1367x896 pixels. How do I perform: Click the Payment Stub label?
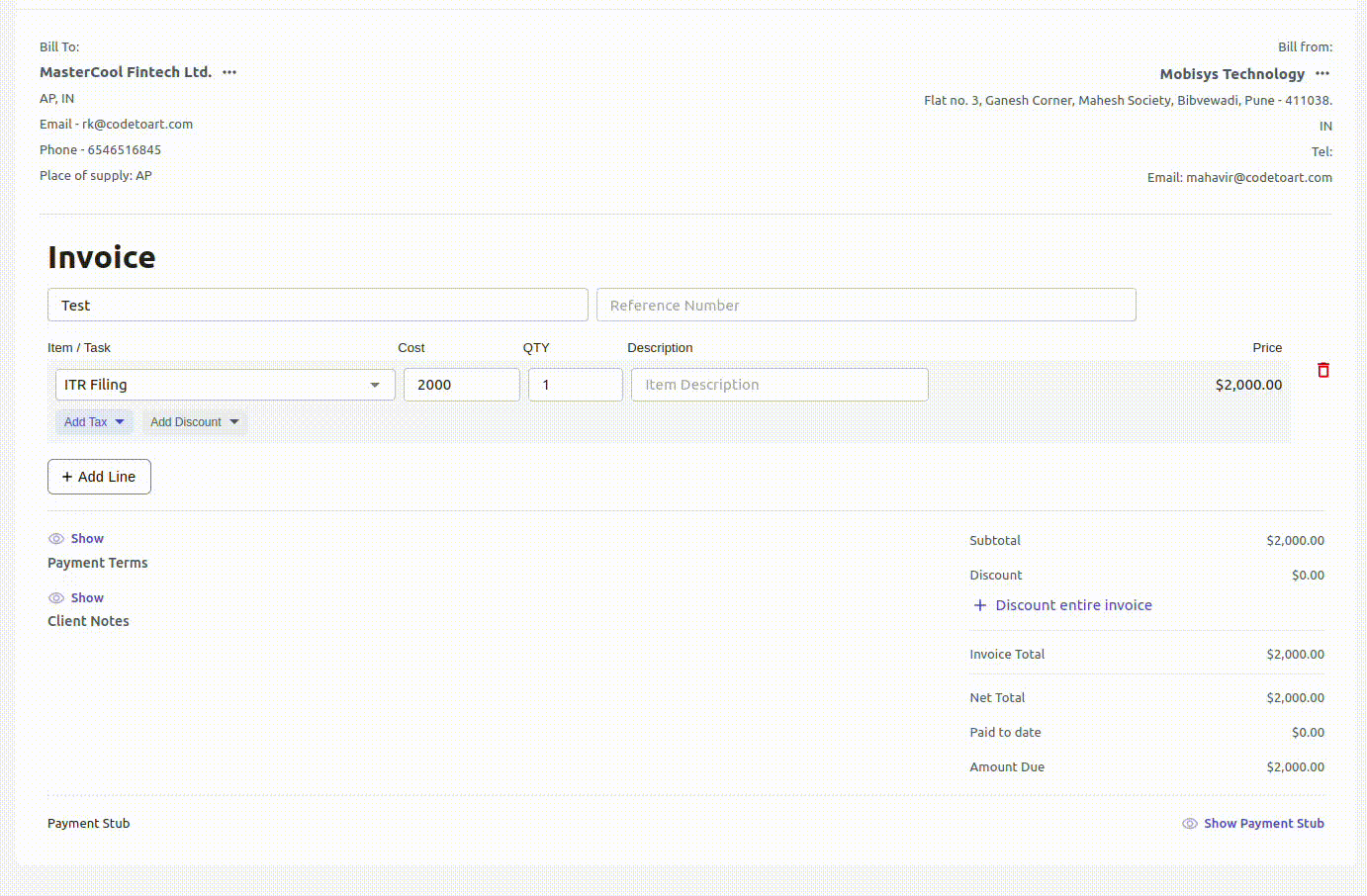(89, 824)
